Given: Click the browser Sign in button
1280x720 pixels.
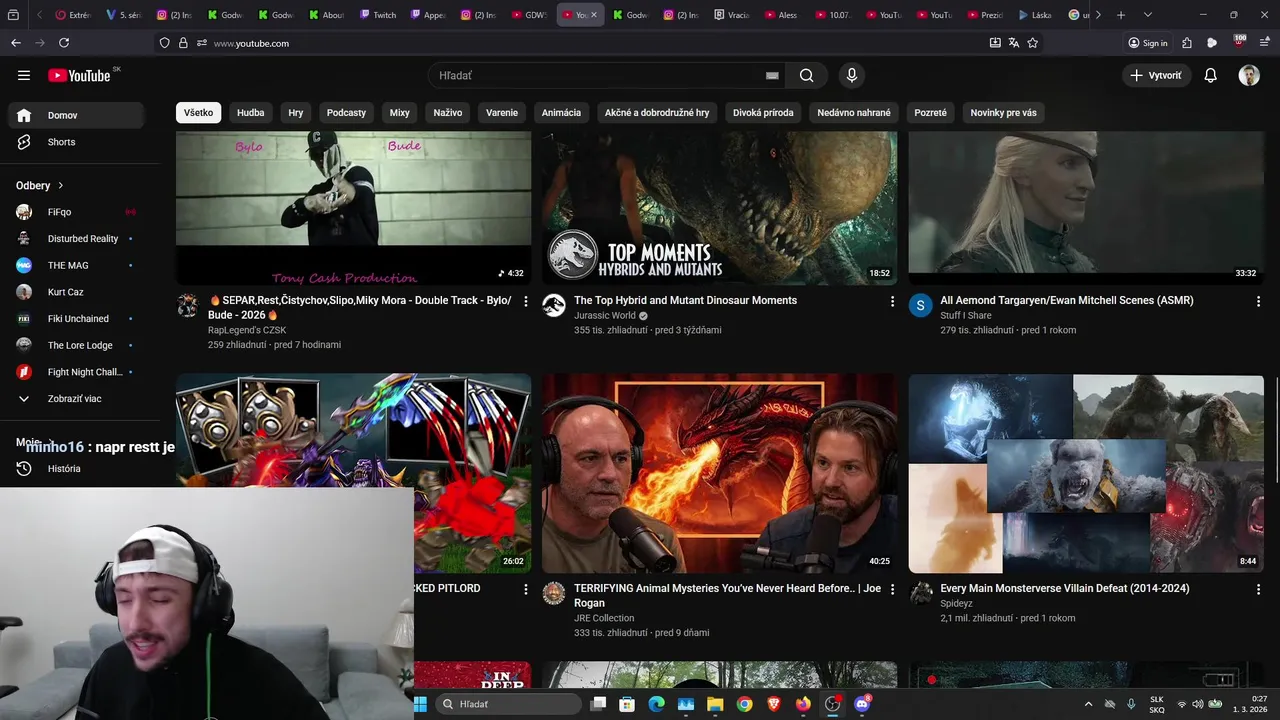Looking at the screenshot, I should pos(1148,43).
